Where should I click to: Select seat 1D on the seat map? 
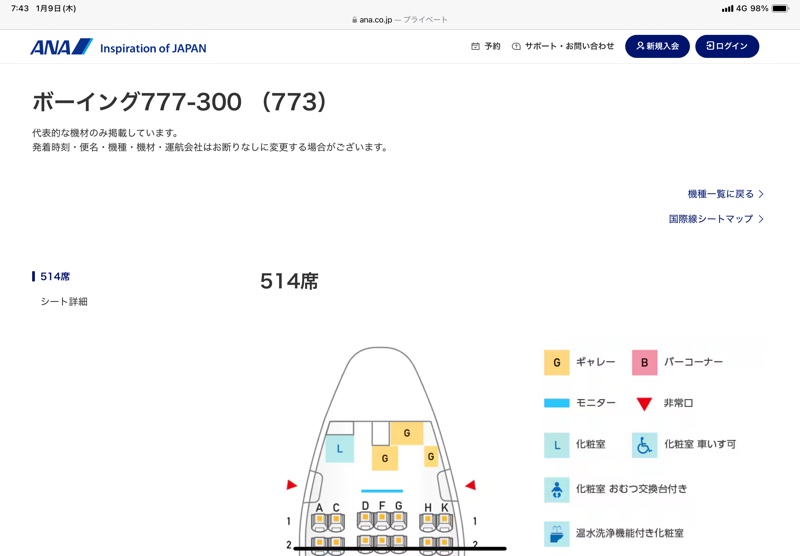tap(365, 519)
